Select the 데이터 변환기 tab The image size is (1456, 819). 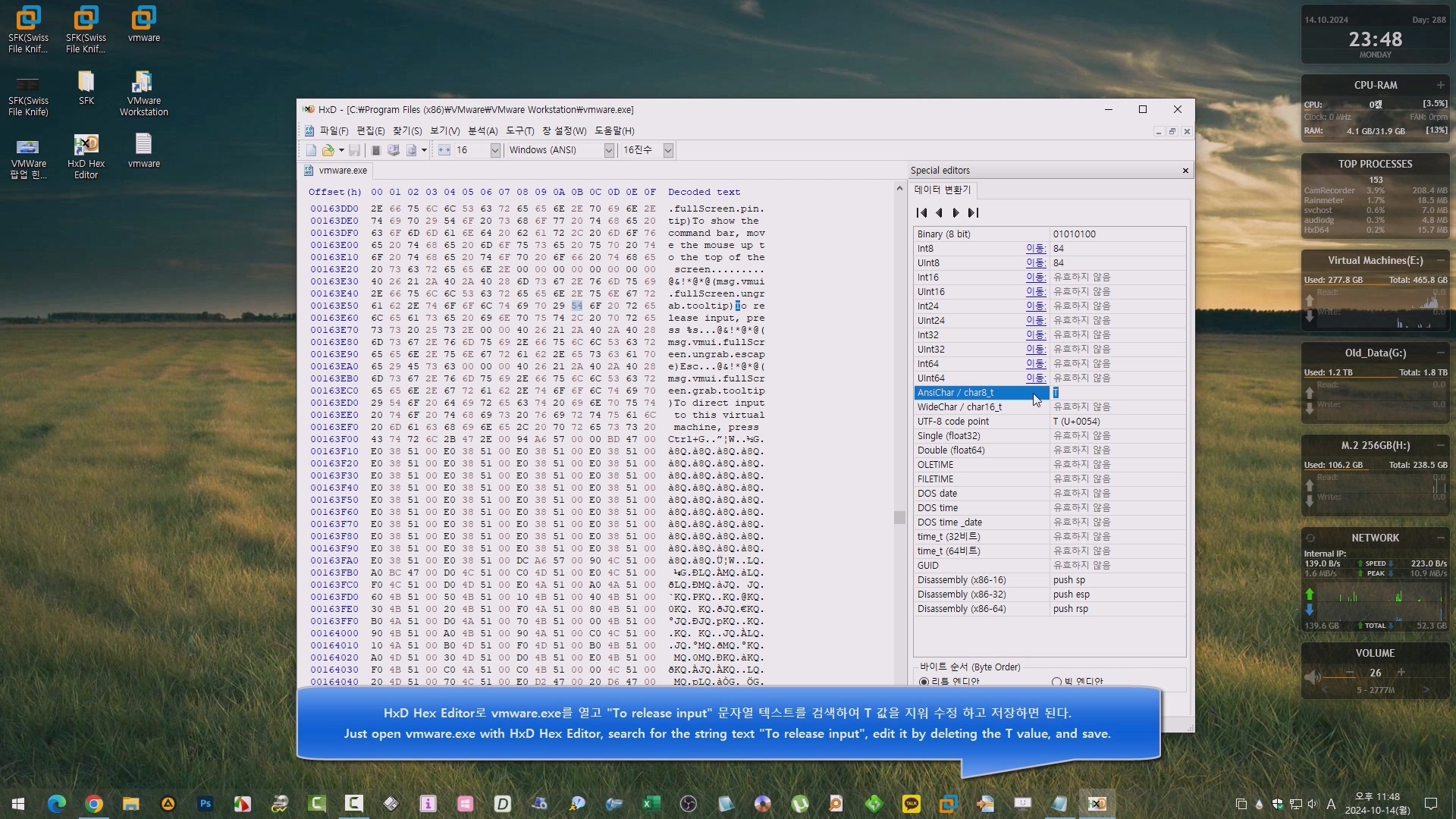[x=943, y=190]
